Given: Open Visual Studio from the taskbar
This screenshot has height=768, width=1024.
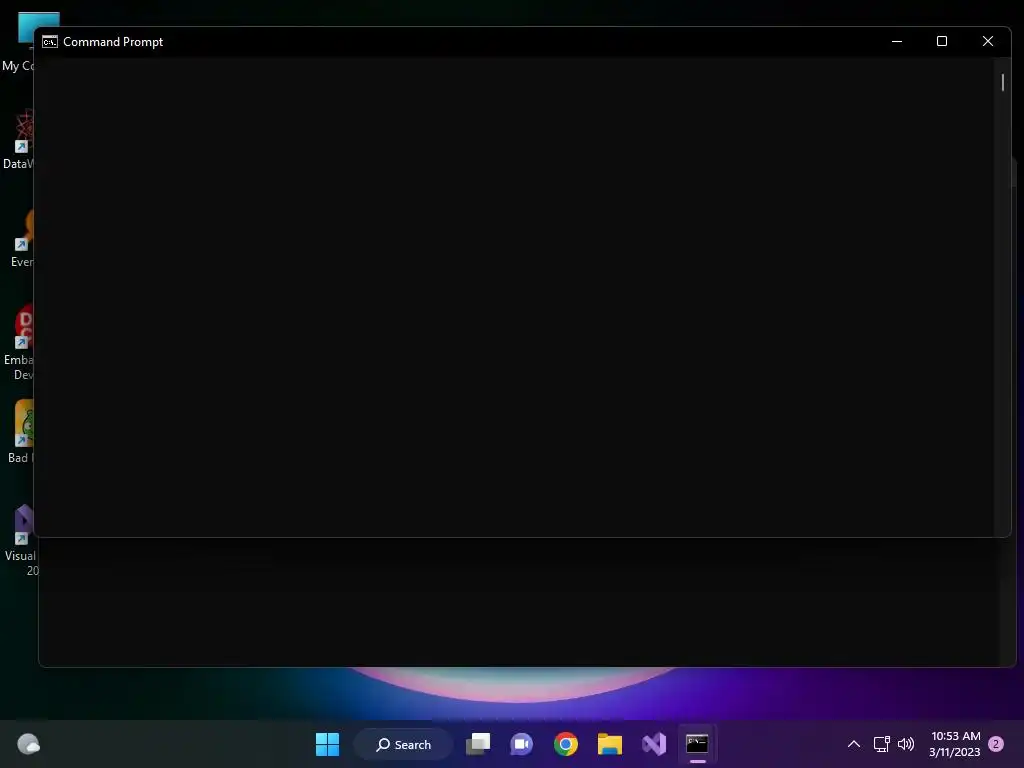Looking at the screenshot, I should tap(654, 744).
